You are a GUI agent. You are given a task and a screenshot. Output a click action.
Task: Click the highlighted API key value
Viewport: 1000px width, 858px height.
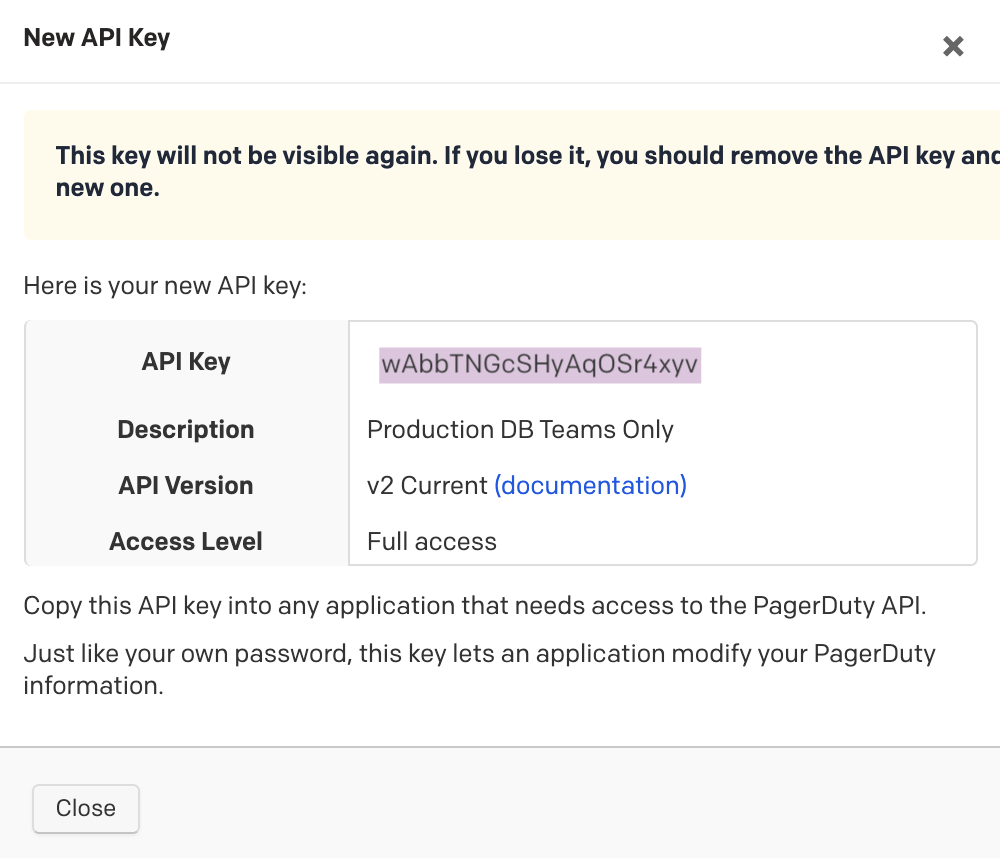click(540, 366)
